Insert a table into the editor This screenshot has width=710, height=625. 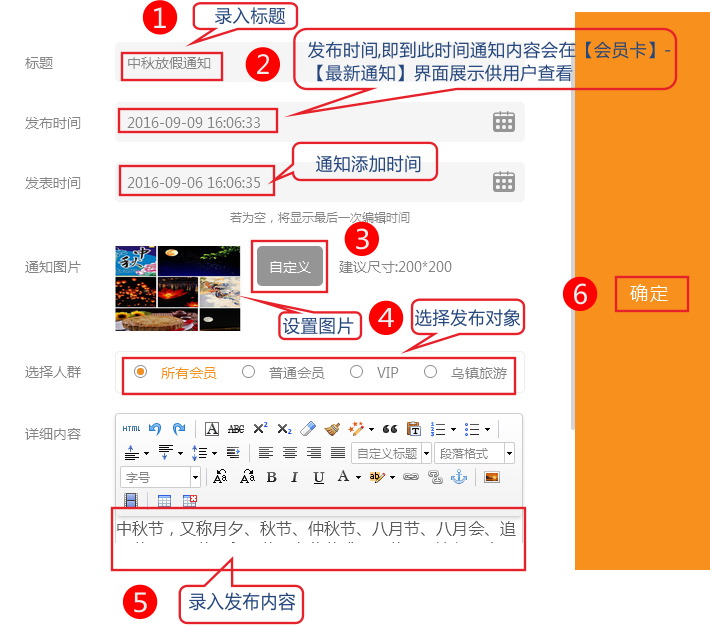click(165, 501)
